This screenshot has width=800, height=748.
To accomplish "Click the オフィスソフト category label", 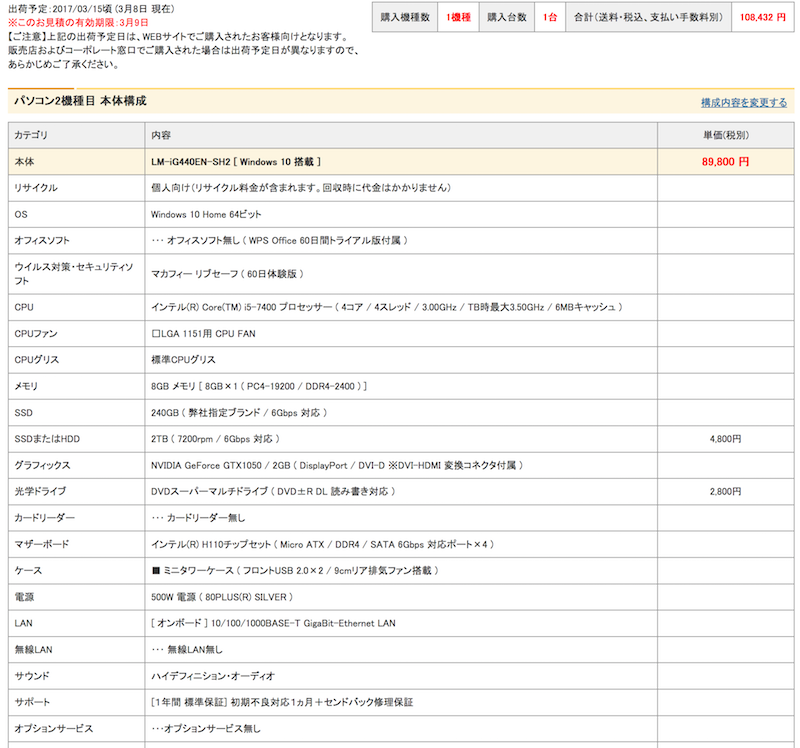I will click(x=42, y=240).
